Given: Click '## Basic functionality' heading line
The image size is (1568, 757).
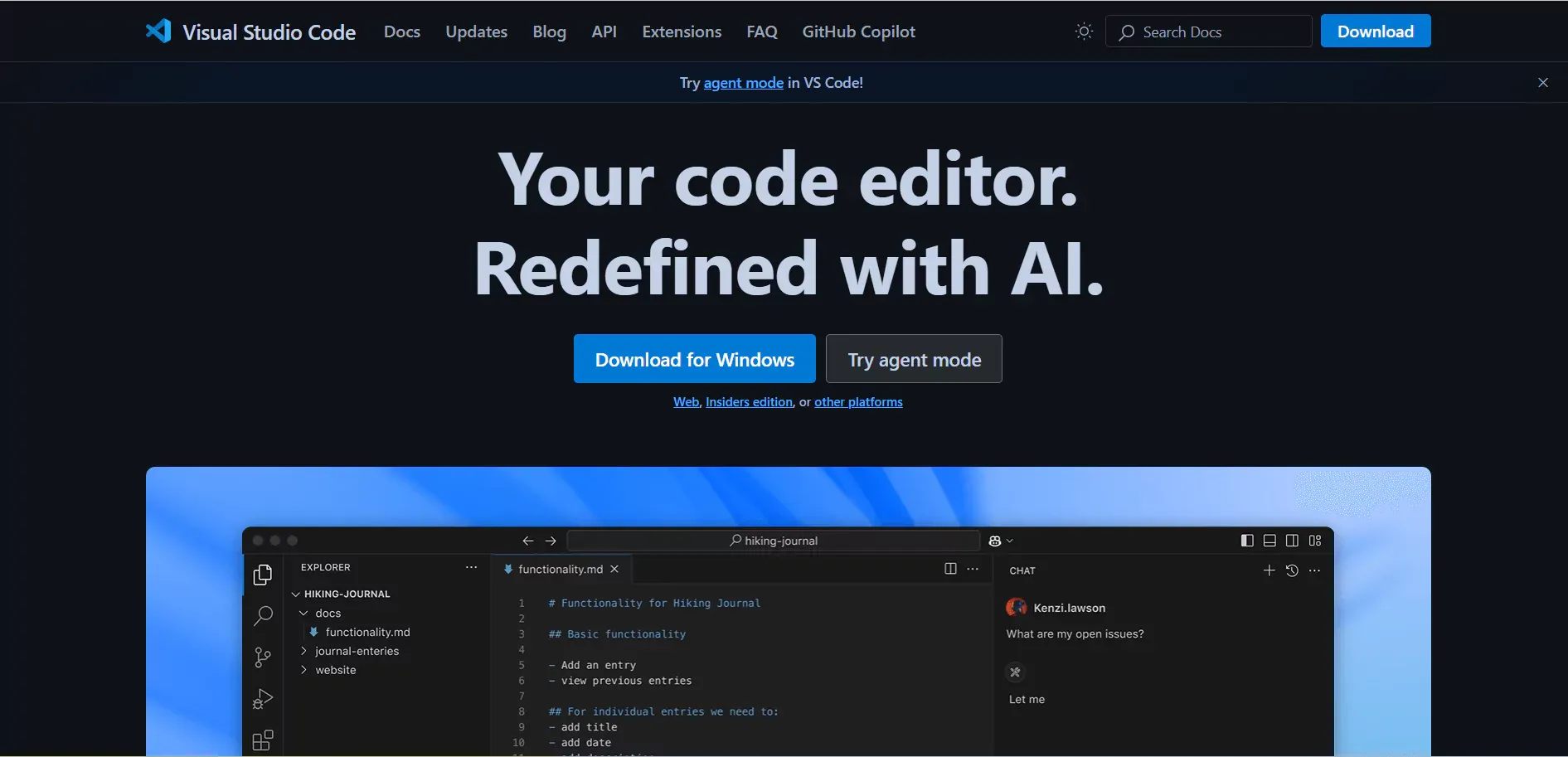Looking at the screenshot, I should (617, 634).
